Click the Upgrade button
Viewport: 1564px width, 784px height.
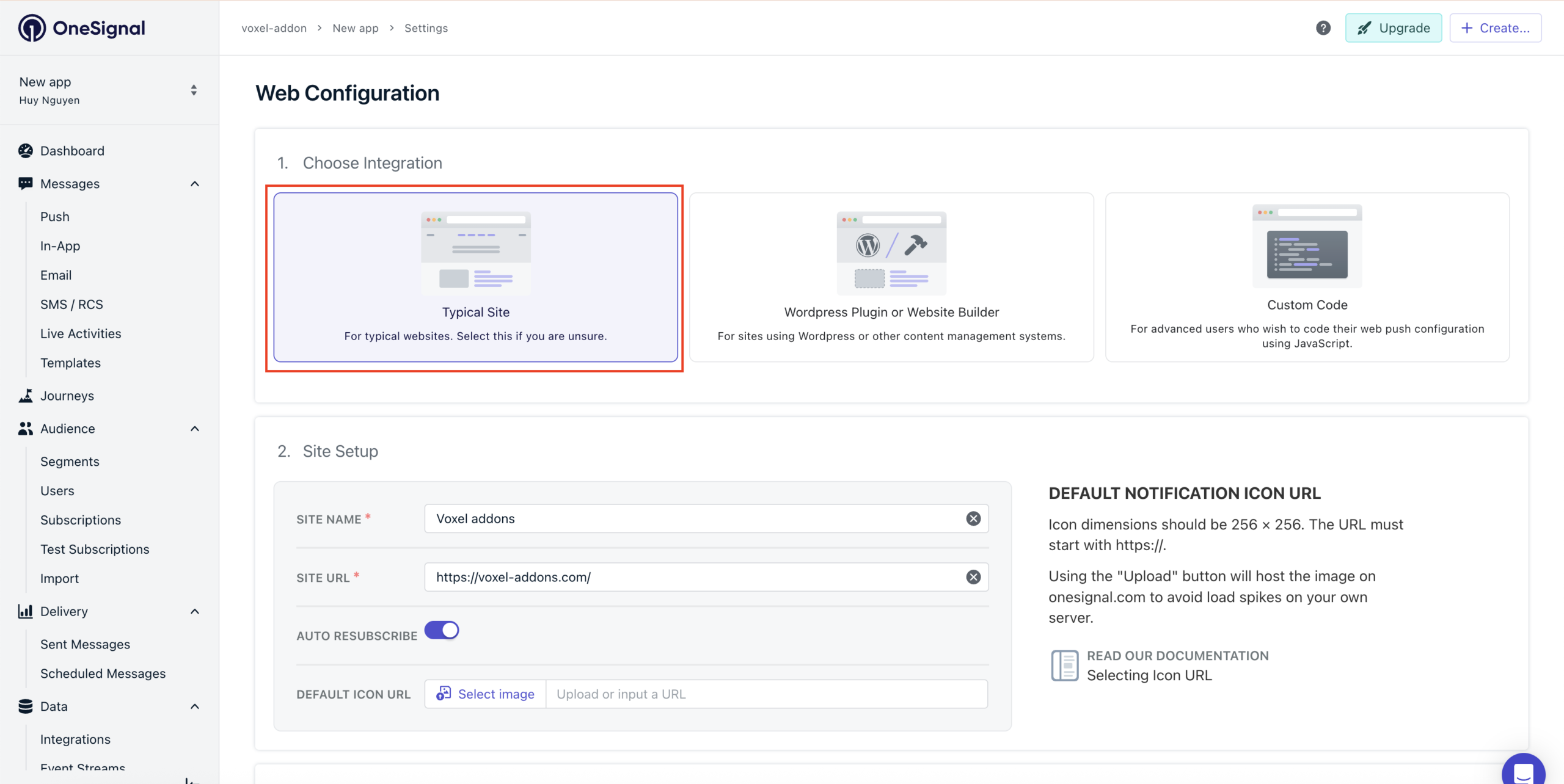tap(1393, 28)
